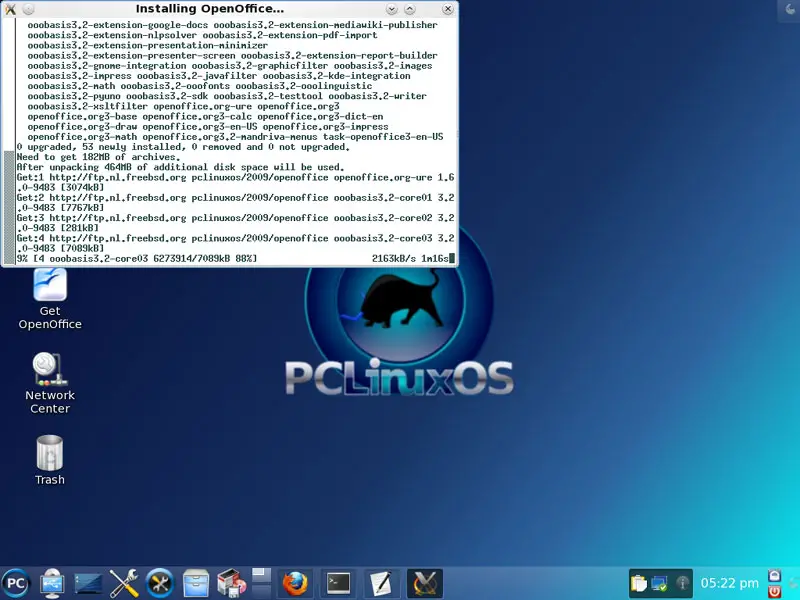Click the Plasma cashew in top-right corner
Image resolution: width=800 pixels, height=600 pixels.
point(789,10)
